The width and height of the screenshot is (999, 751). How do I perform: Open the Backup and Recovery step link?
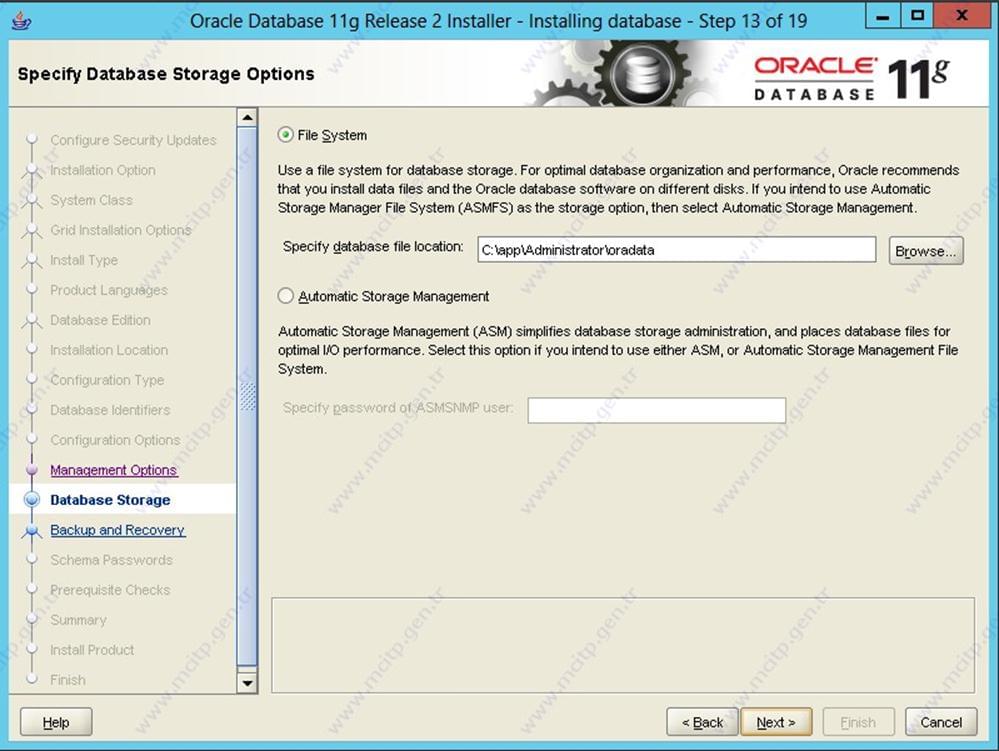click(118, 530)
